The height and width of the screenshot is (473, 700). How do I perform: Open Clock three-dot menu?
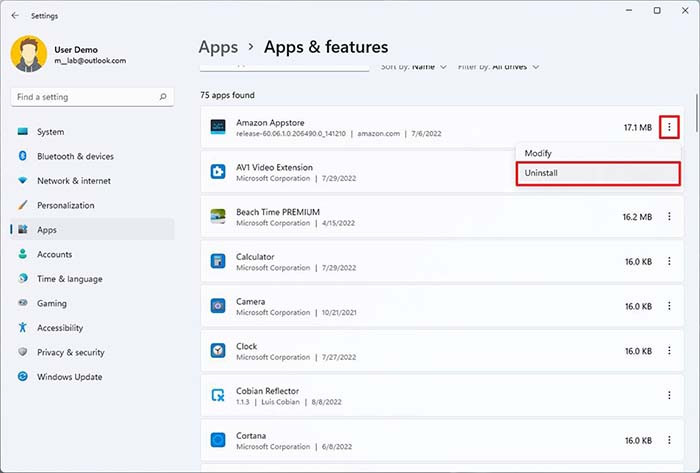coord(669,350)
